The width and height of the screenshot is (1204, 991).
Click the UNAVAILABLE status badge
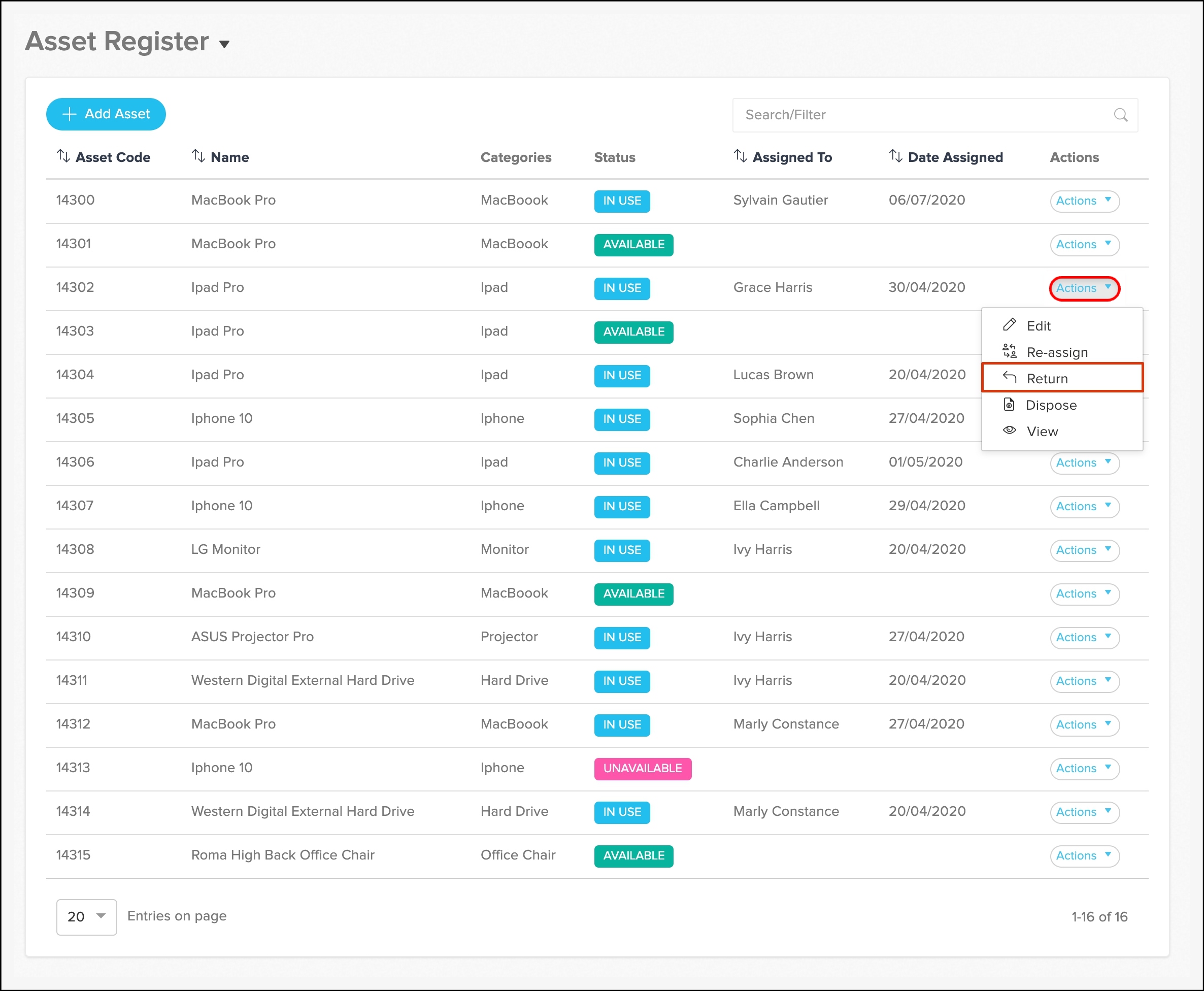[x=642, y=768]
